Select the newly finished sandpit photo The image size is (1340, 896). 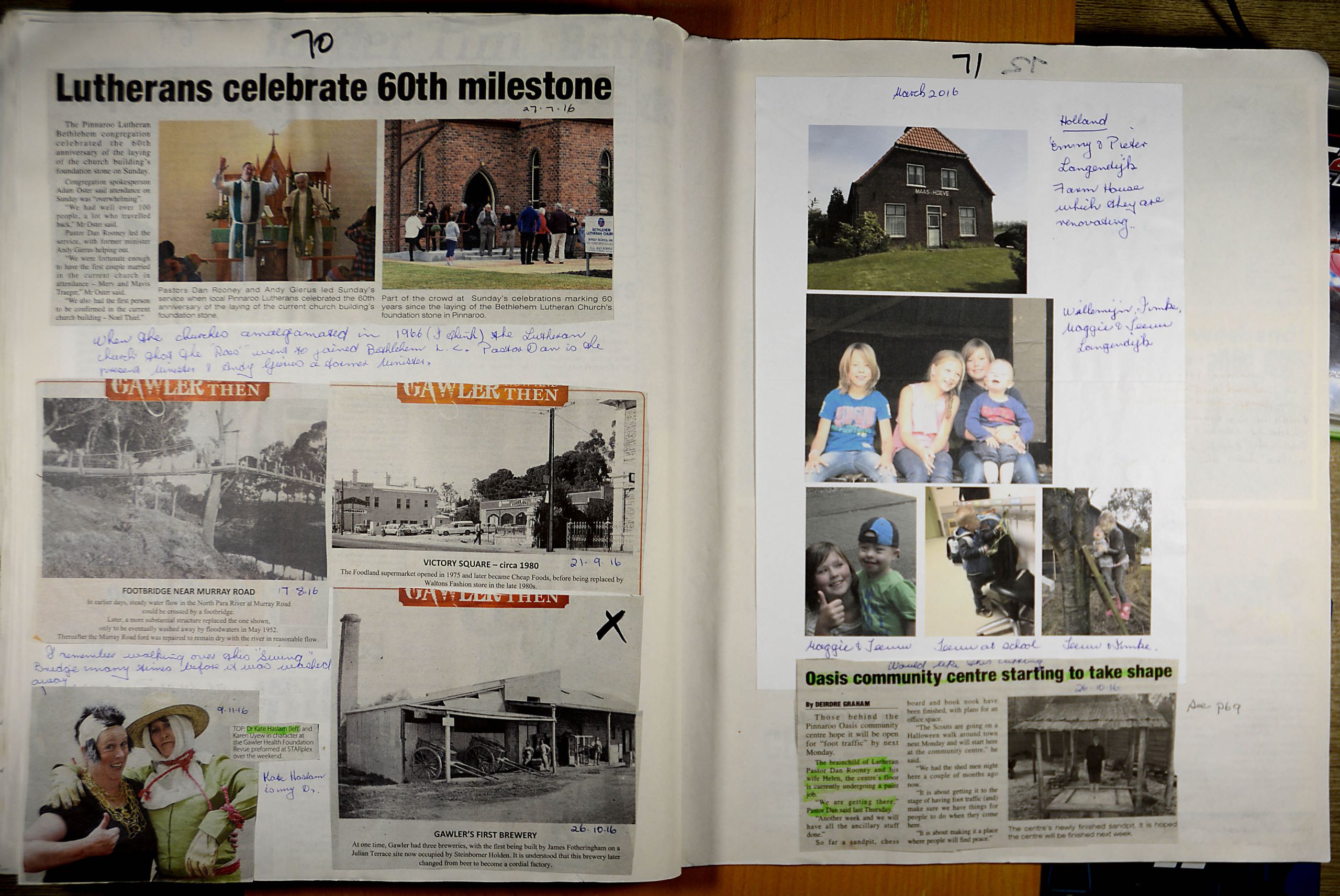1091,758
